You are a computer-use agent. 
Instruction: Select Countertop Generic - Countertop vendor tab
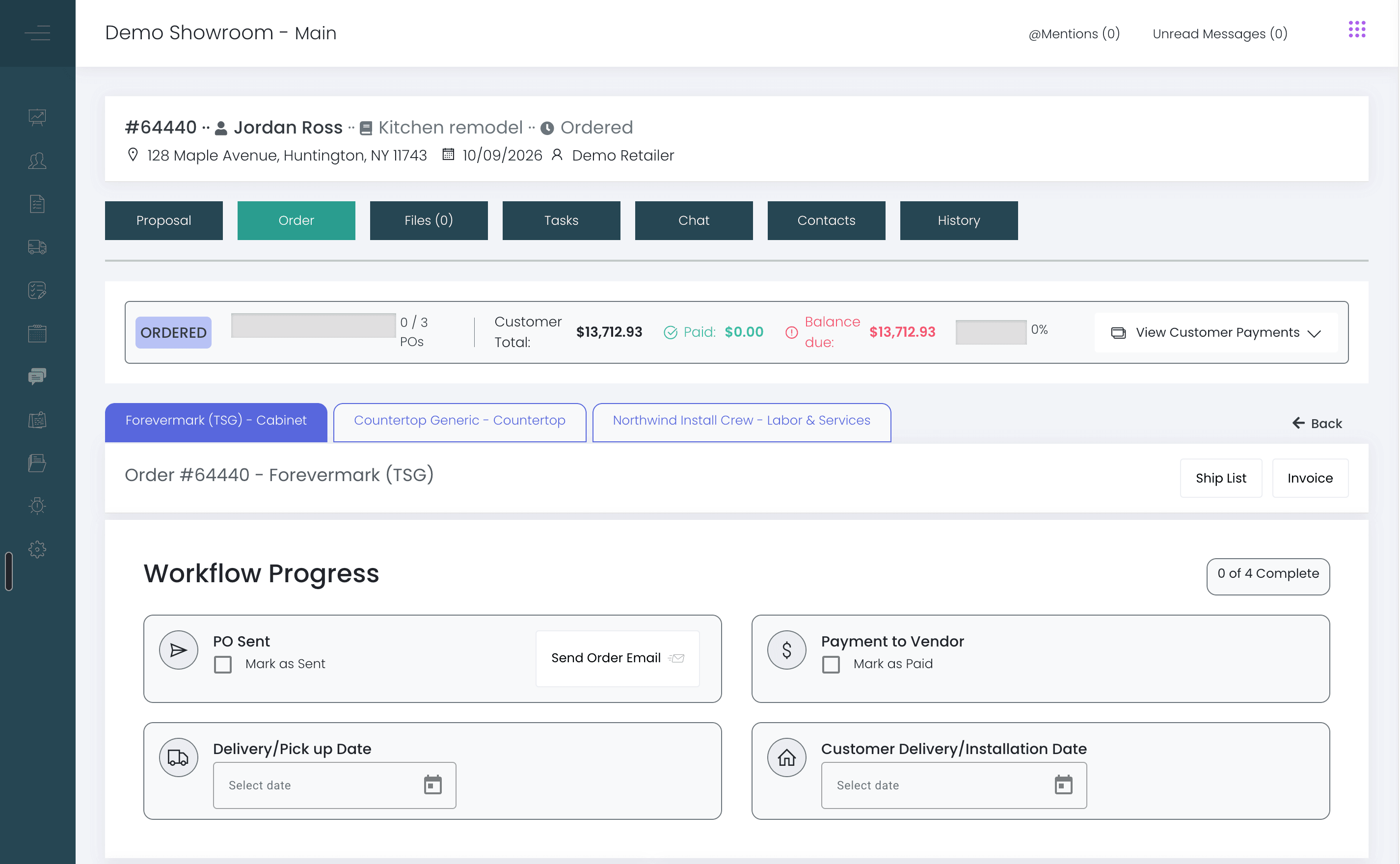(x=459, y=423)
